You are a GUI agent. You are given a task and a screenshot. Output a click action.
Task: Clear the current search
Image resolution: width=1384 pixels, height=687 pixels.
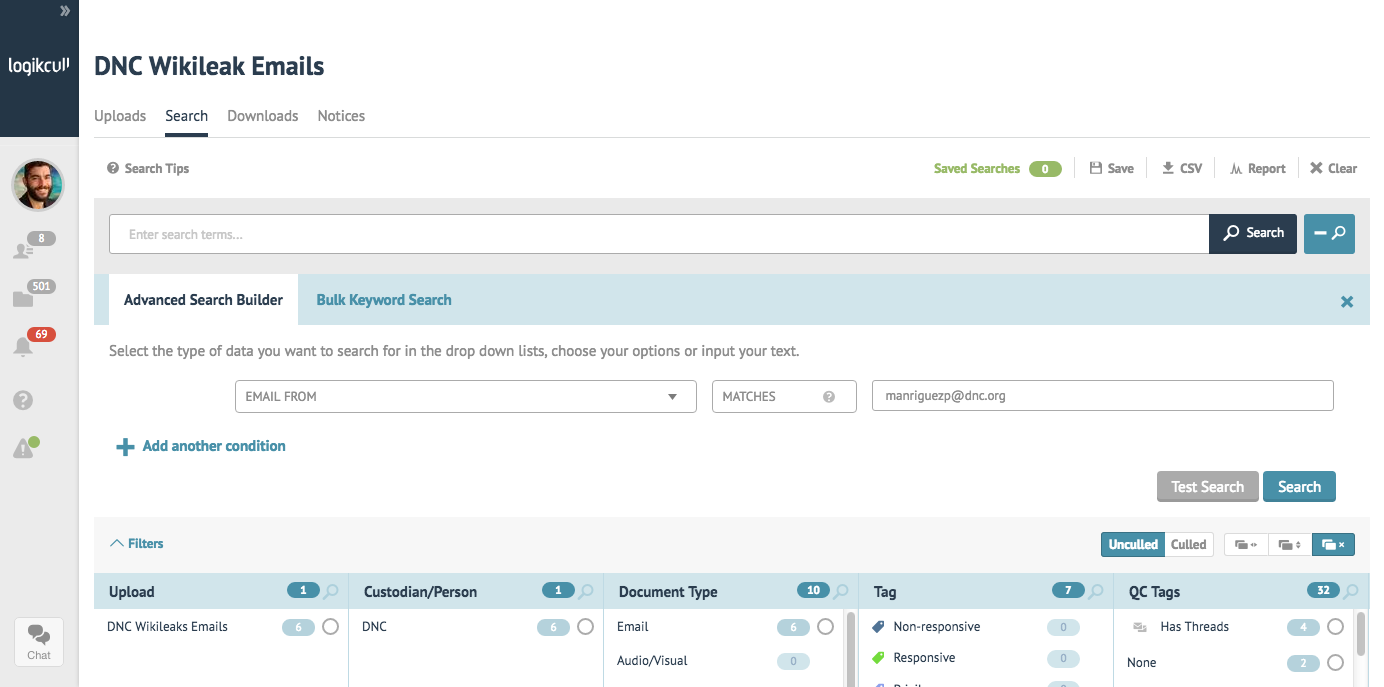(x=1333, y=169)
